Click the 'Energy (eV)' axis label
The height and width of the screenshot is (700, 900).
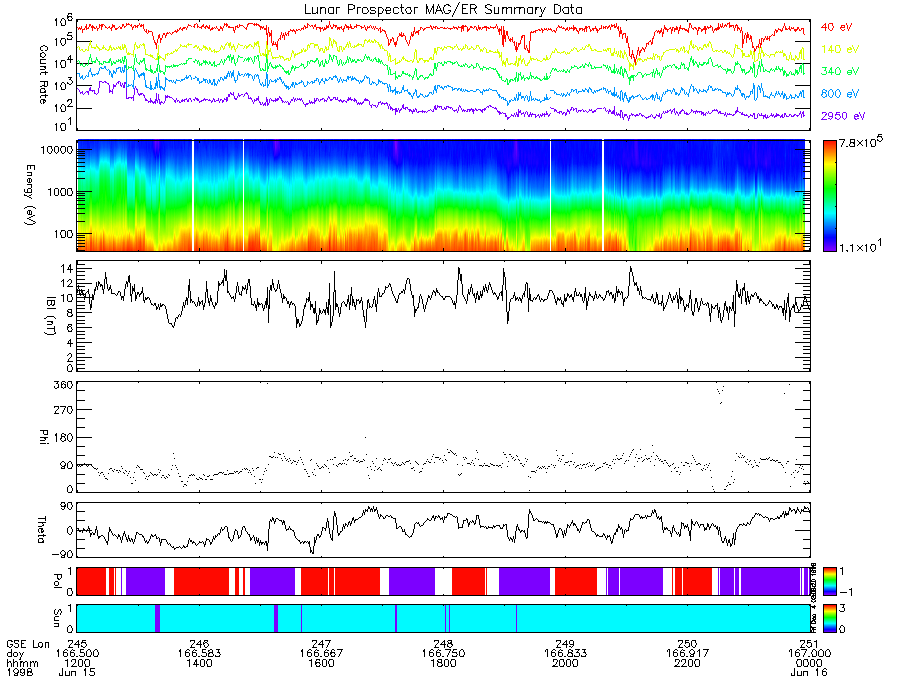30,195
